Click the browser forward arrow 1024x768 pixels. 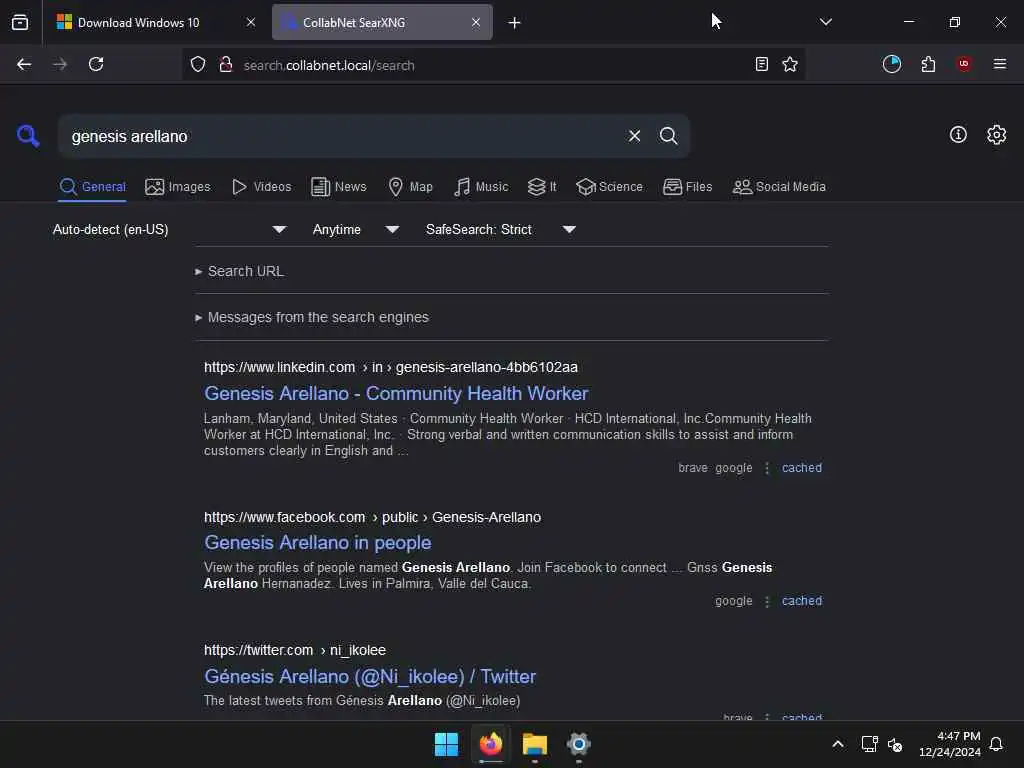click(59, 64)
